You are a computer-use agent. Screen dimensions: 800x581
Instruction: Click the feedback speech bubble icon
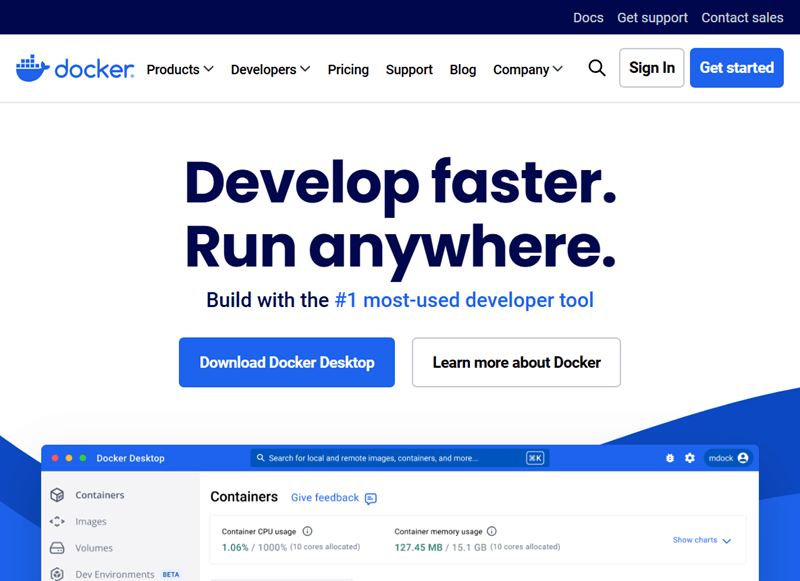(370, 498)
